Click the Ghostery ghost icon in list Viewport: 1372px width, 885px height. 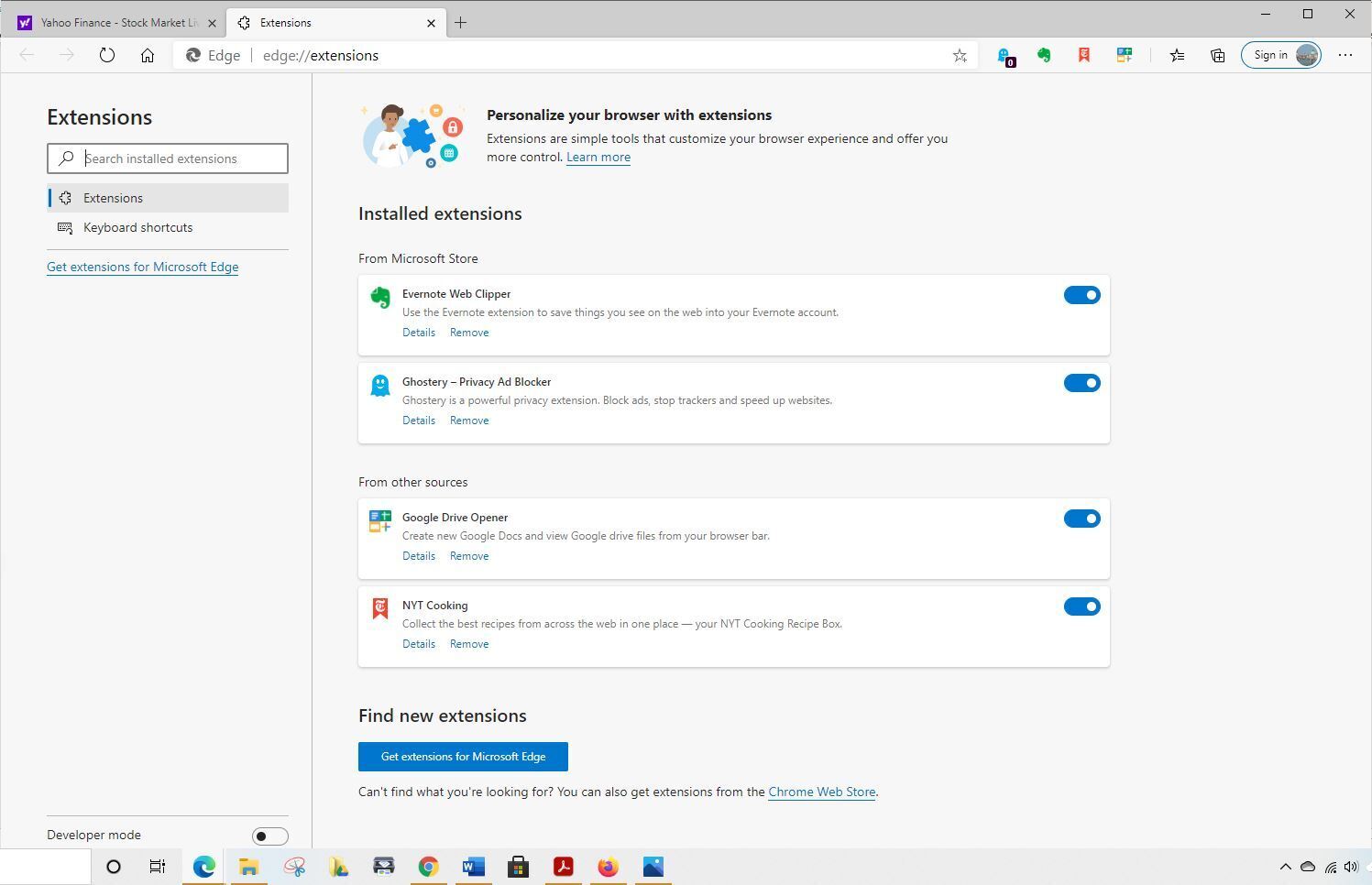tap(380, 386)
